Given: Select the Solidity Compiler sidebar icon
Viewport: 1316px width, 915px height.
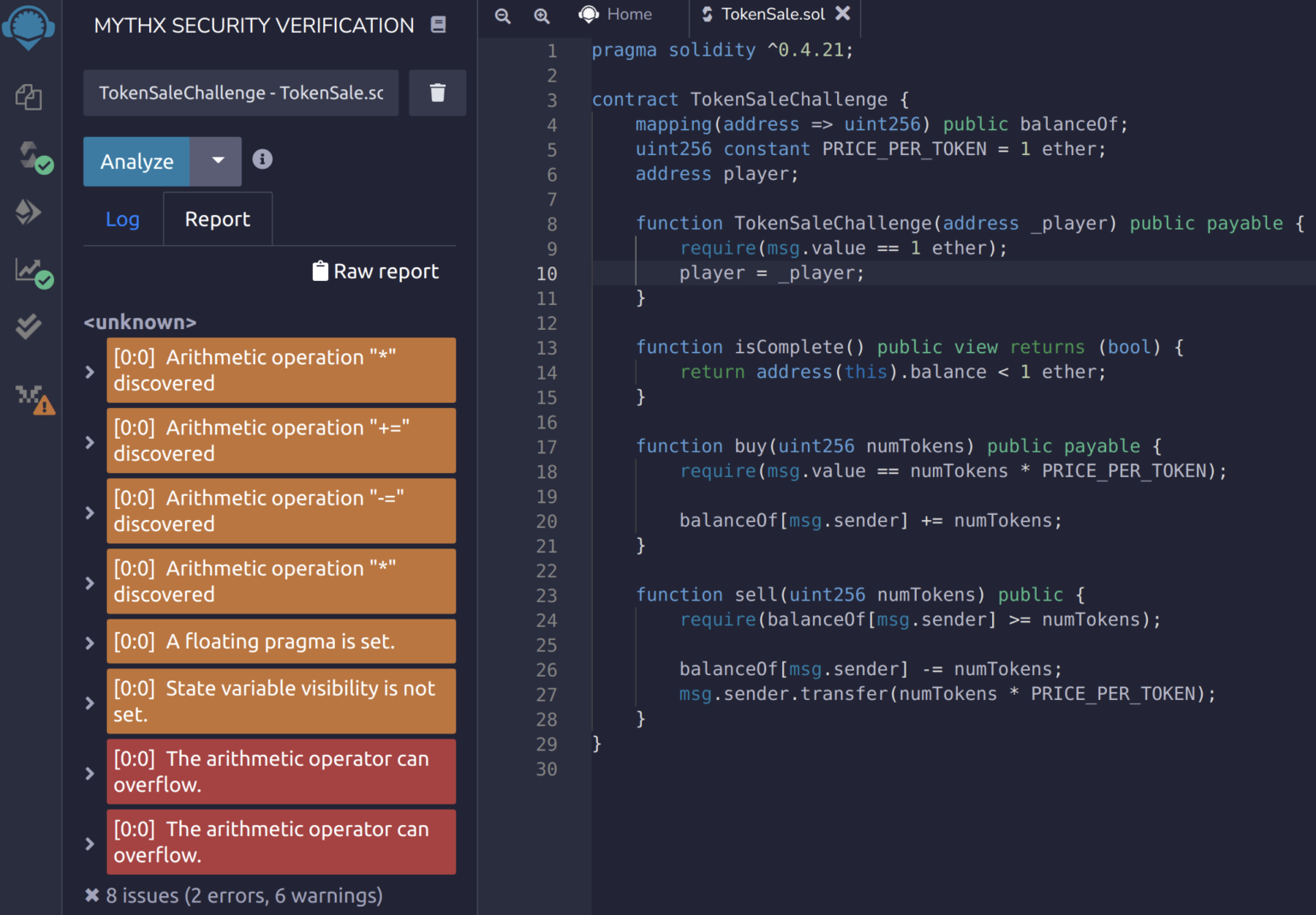Looking at the screenshot, I should (29, 157).
